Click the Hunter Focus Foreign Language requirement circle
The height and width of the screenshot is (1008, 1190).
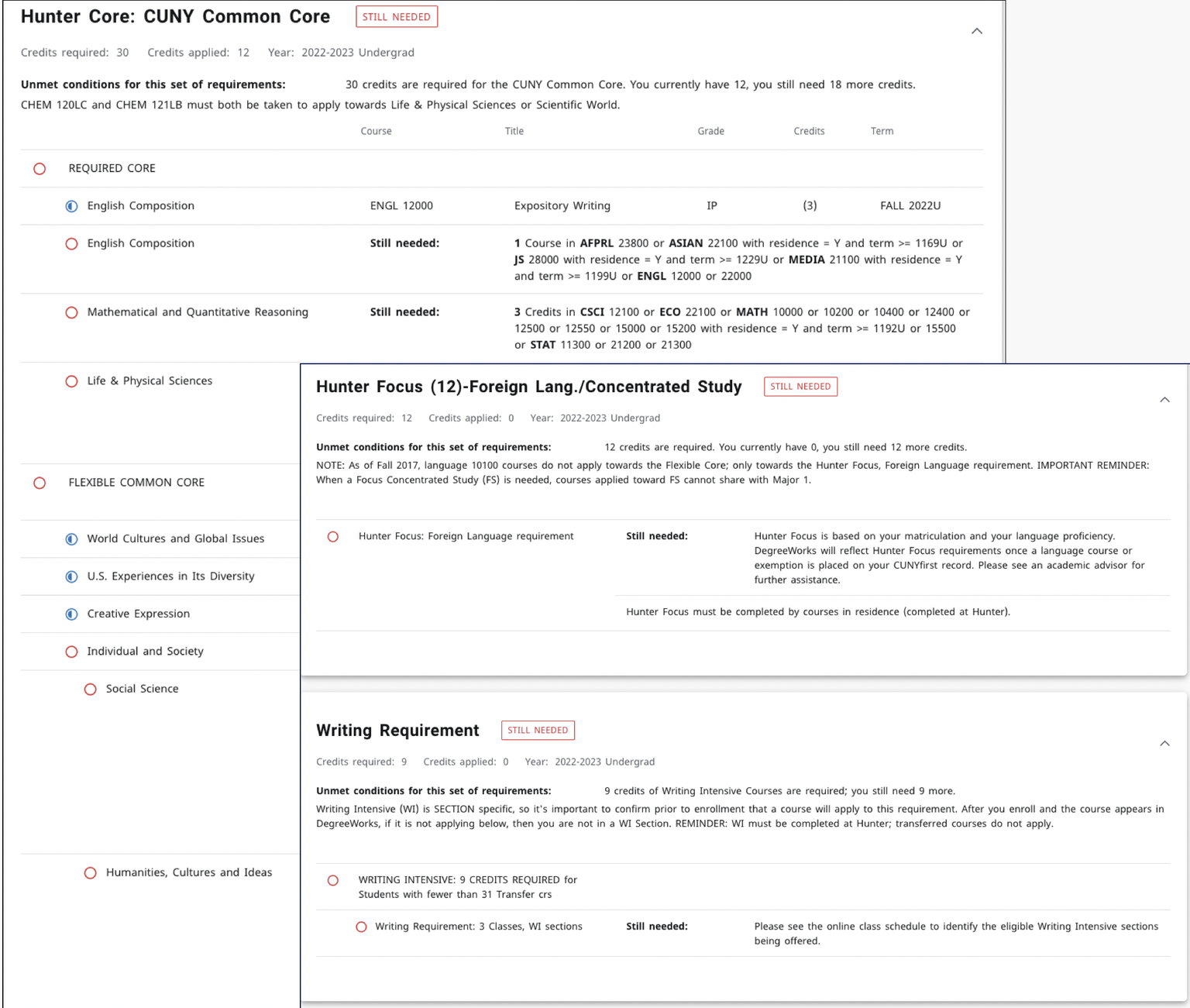[x=332, y=537]
